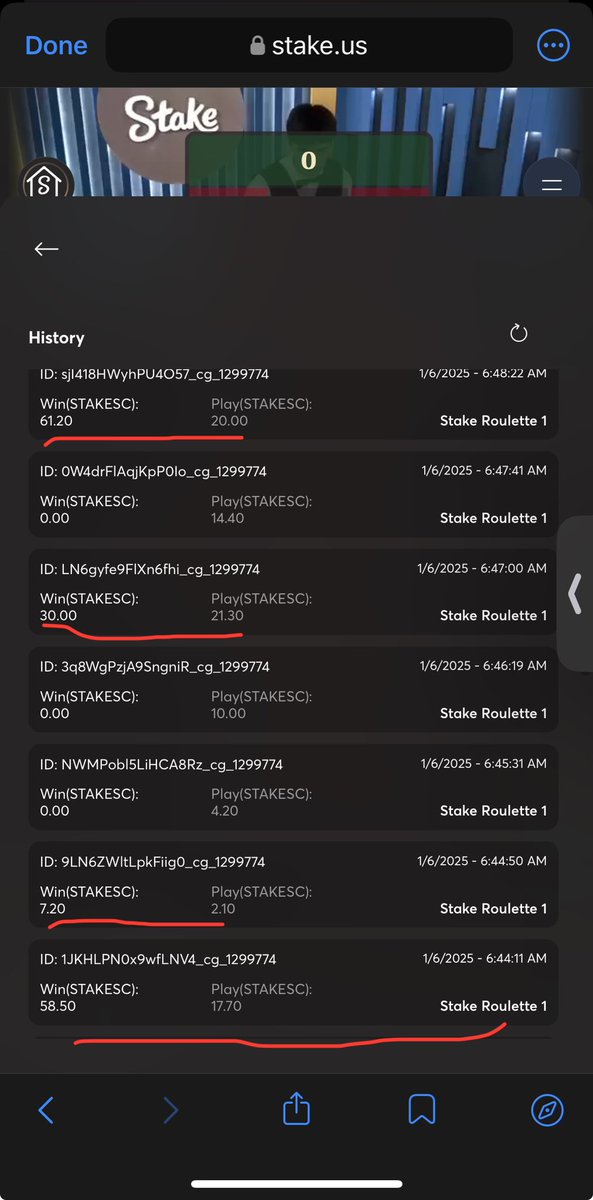Select round ID sjI418HWyhPU4O57_cg_1299774
Viewport: 593px width, 1200px height.
(x=154, y=374)
